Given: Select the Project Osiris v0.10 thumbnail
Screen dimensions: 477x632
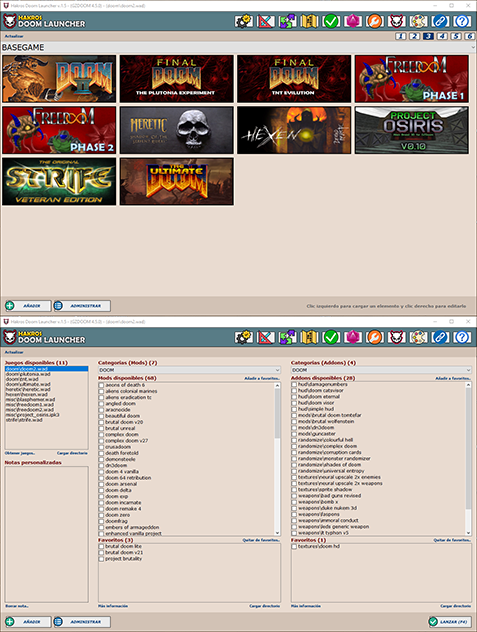Looking at the screenshot, I should coord(412,130).
